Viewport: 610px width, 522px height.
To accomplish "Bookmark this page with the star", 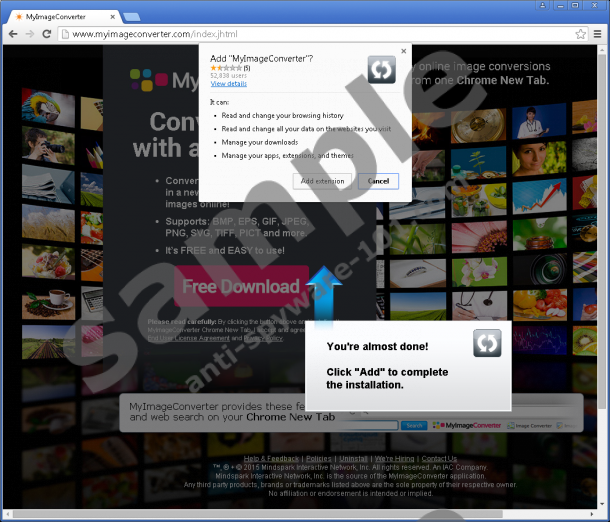I will [580, 34].
